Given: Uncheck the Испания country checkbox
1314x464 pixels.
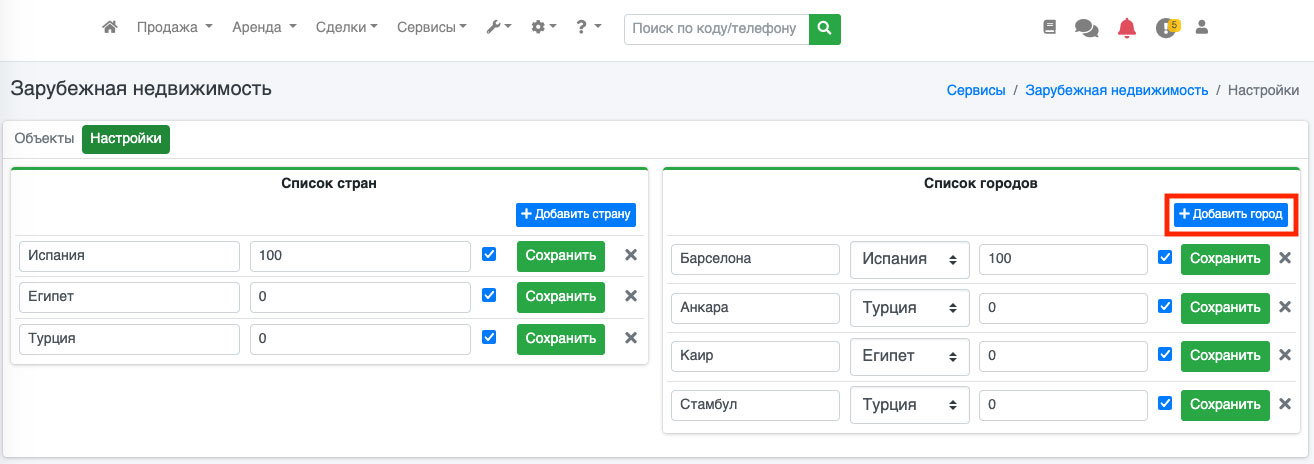Looking at the screenshot, I should pyautogui.click(x=489, y=254).
